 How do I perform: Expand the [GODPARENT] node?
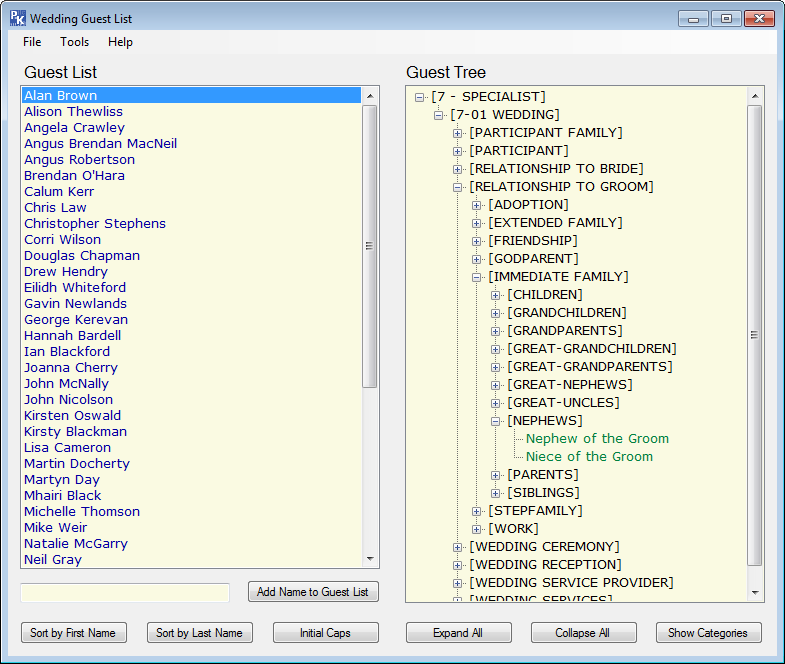[x=477, y=259]
